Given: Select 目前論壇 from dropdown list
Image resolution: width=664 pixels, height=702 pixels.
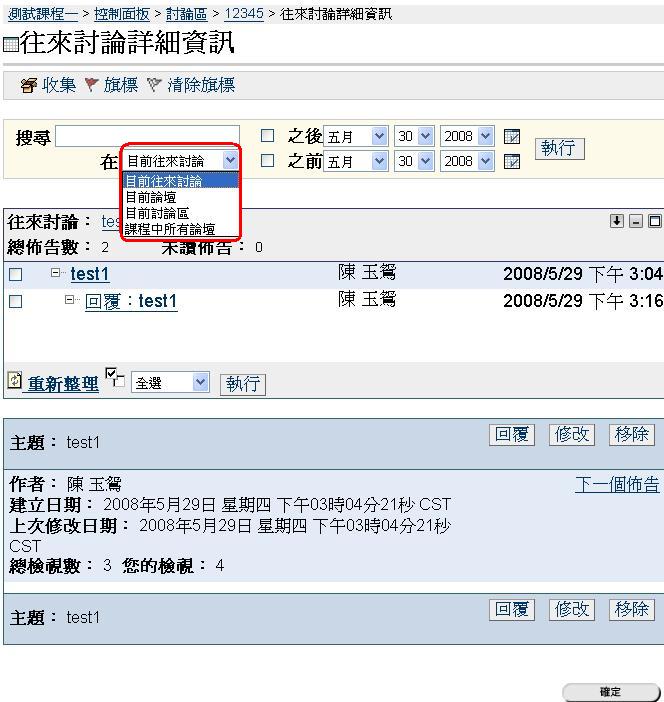Looking at the screenshot, I should (x=151, y=197).
